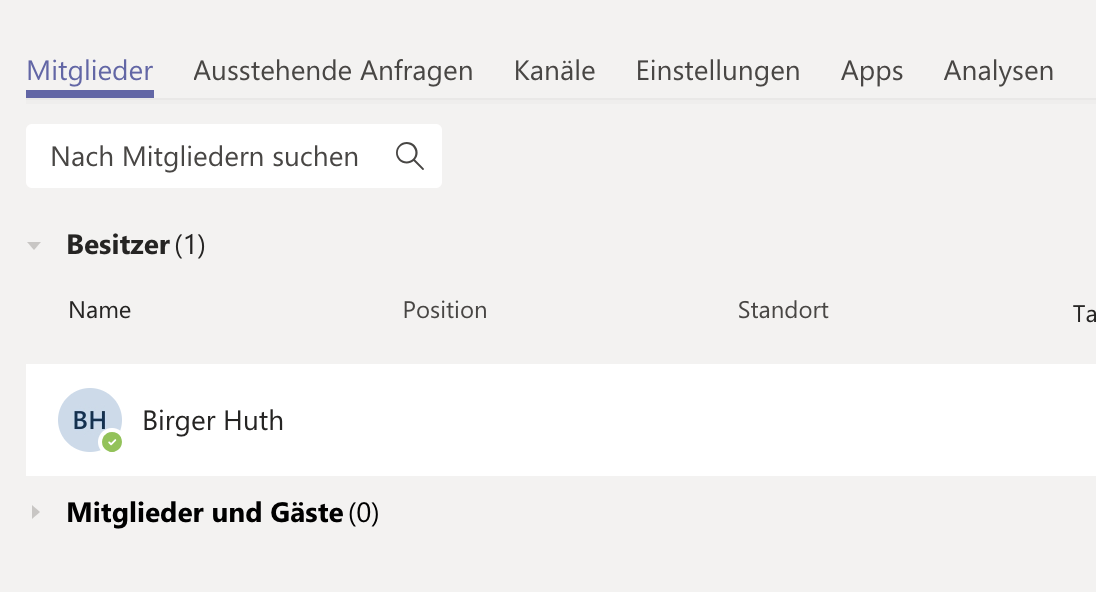Click in Nach Mitgliedern suchen field
Viewport: 1096px width, 592px height.
coord(233,156)
